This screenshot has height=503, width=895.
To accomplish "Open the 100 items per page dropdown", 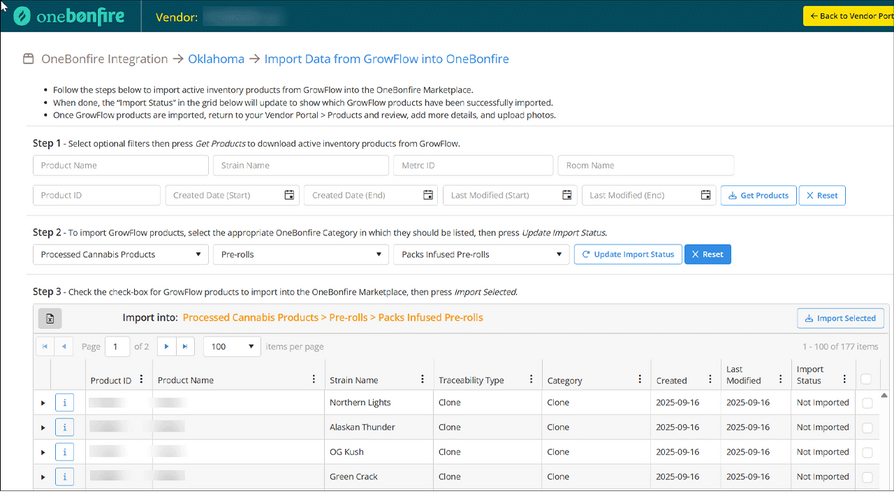I will 232,346.
